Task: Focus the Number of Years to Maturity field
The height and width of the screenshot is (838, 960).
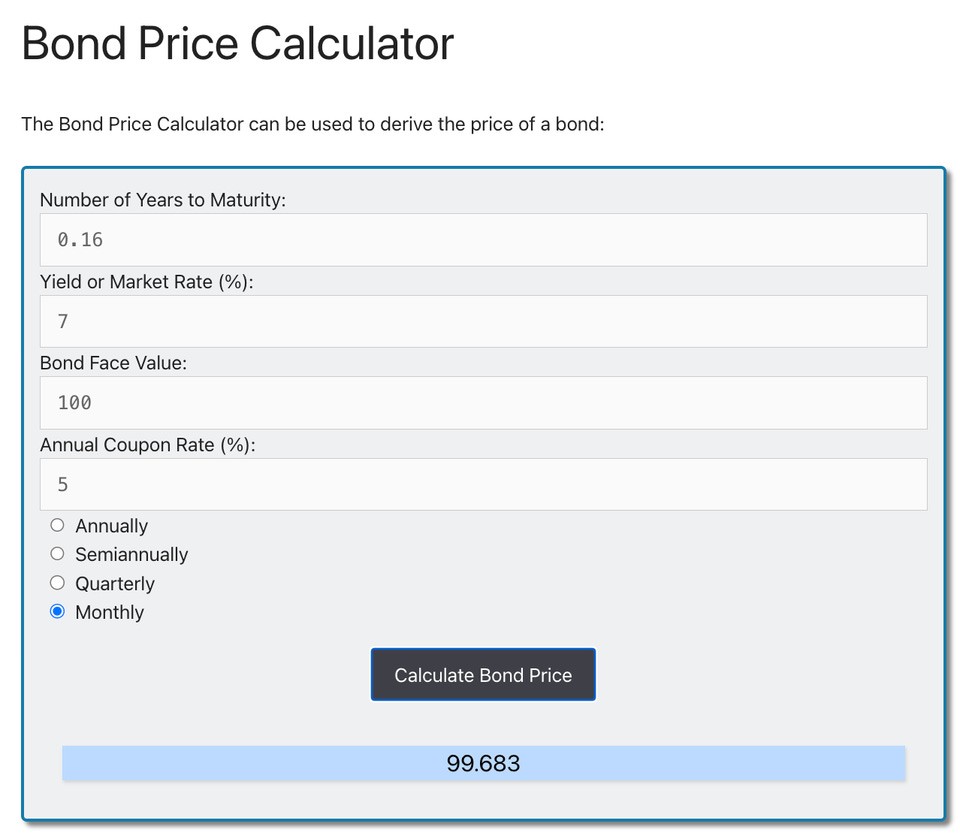Action: click(x=483, y=240)
